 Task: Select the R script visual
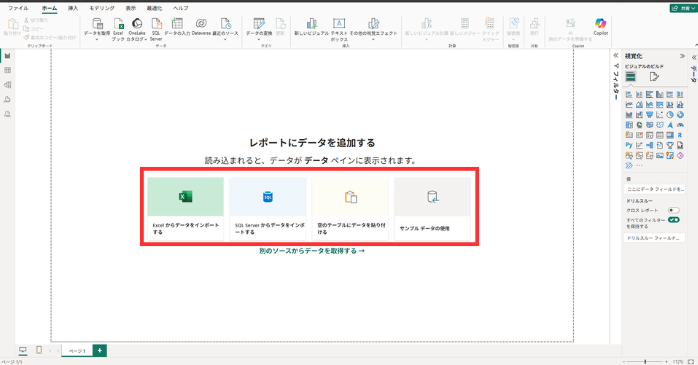coord(680,135)
